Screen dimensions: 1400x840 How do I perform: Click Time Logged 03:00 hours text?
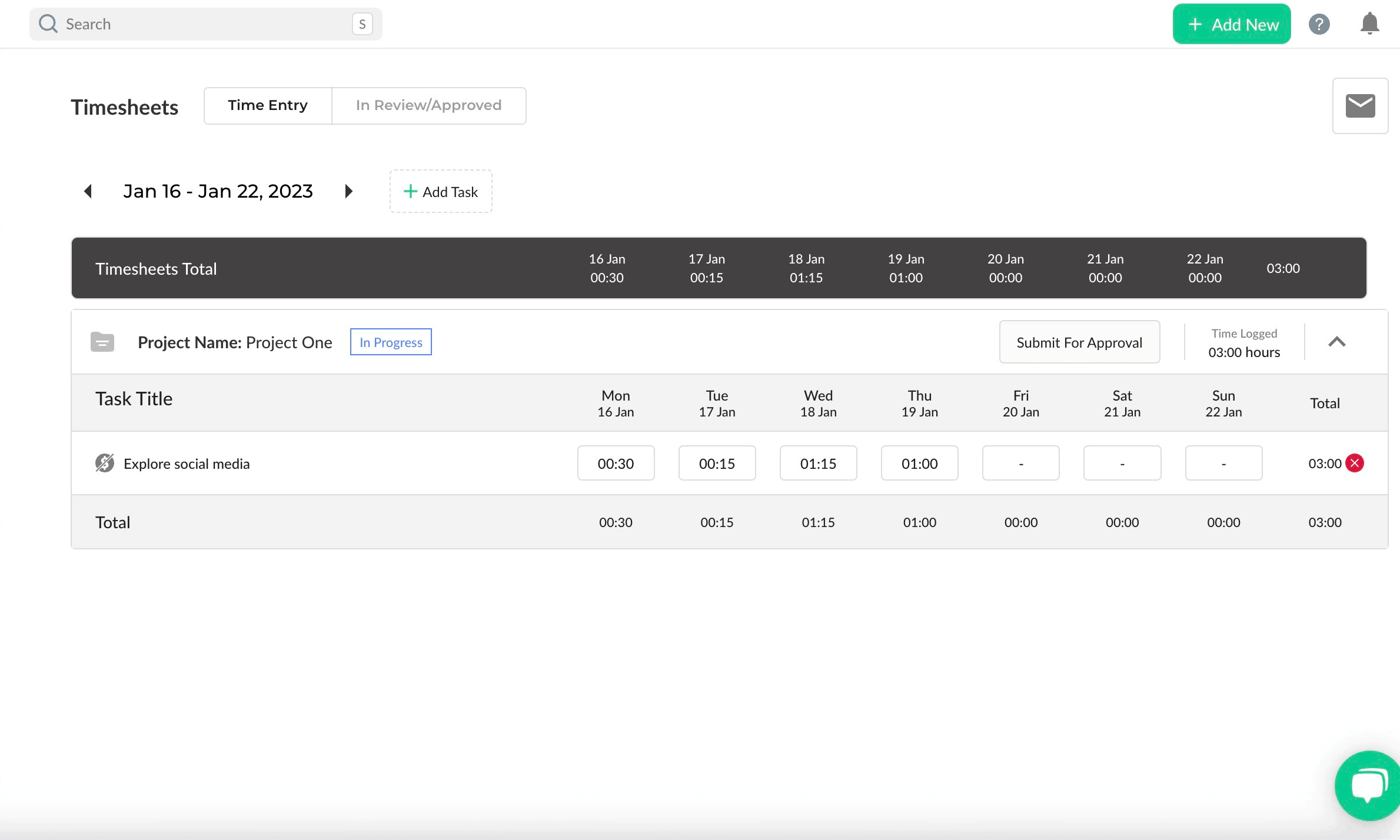(1244, 343)
